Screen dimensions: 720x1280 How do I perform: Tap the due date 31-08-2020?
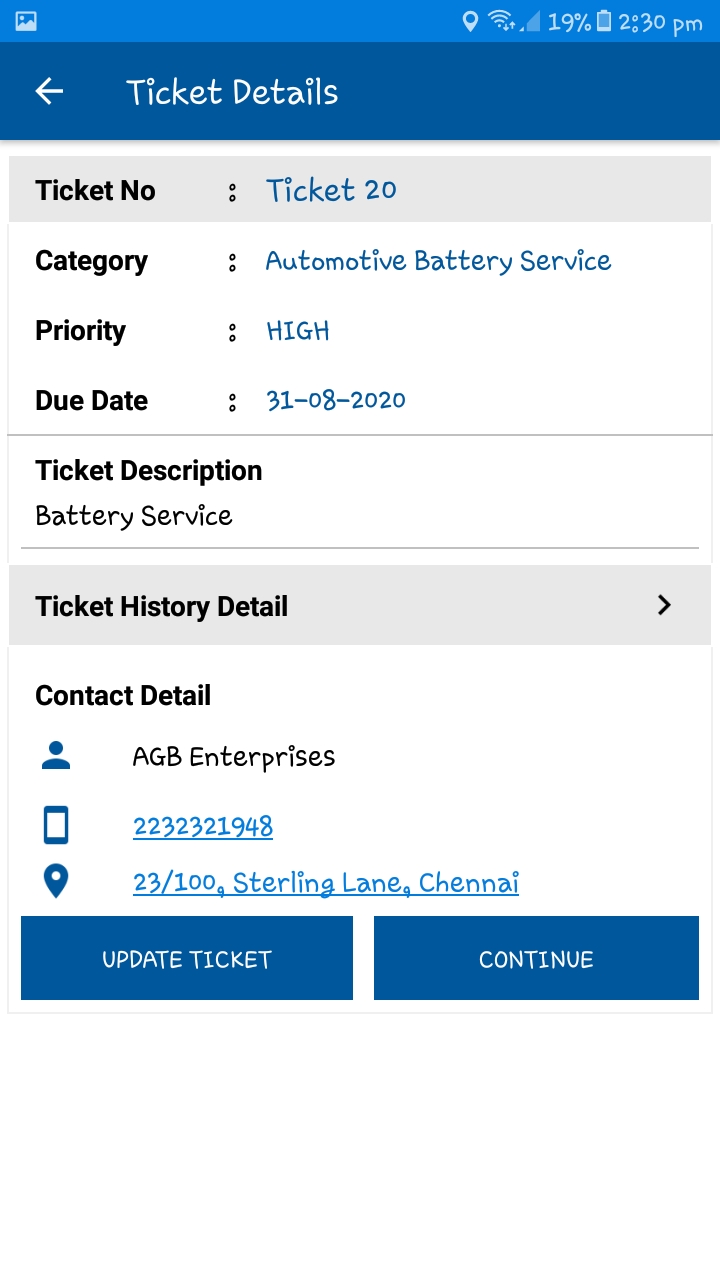(x=336, y=401)
